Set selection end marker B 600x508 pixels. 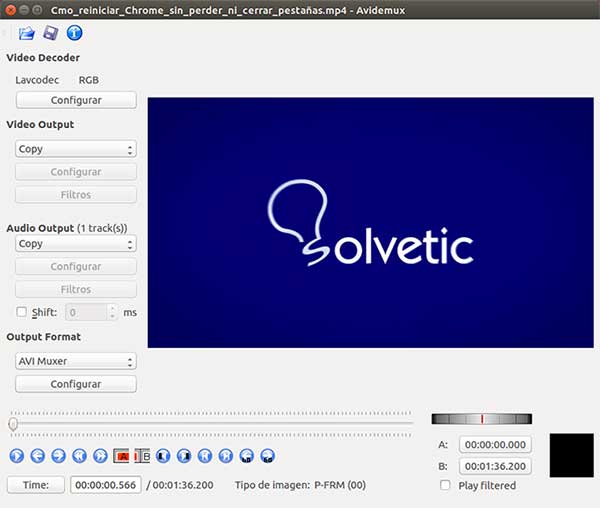pos(142,456)
